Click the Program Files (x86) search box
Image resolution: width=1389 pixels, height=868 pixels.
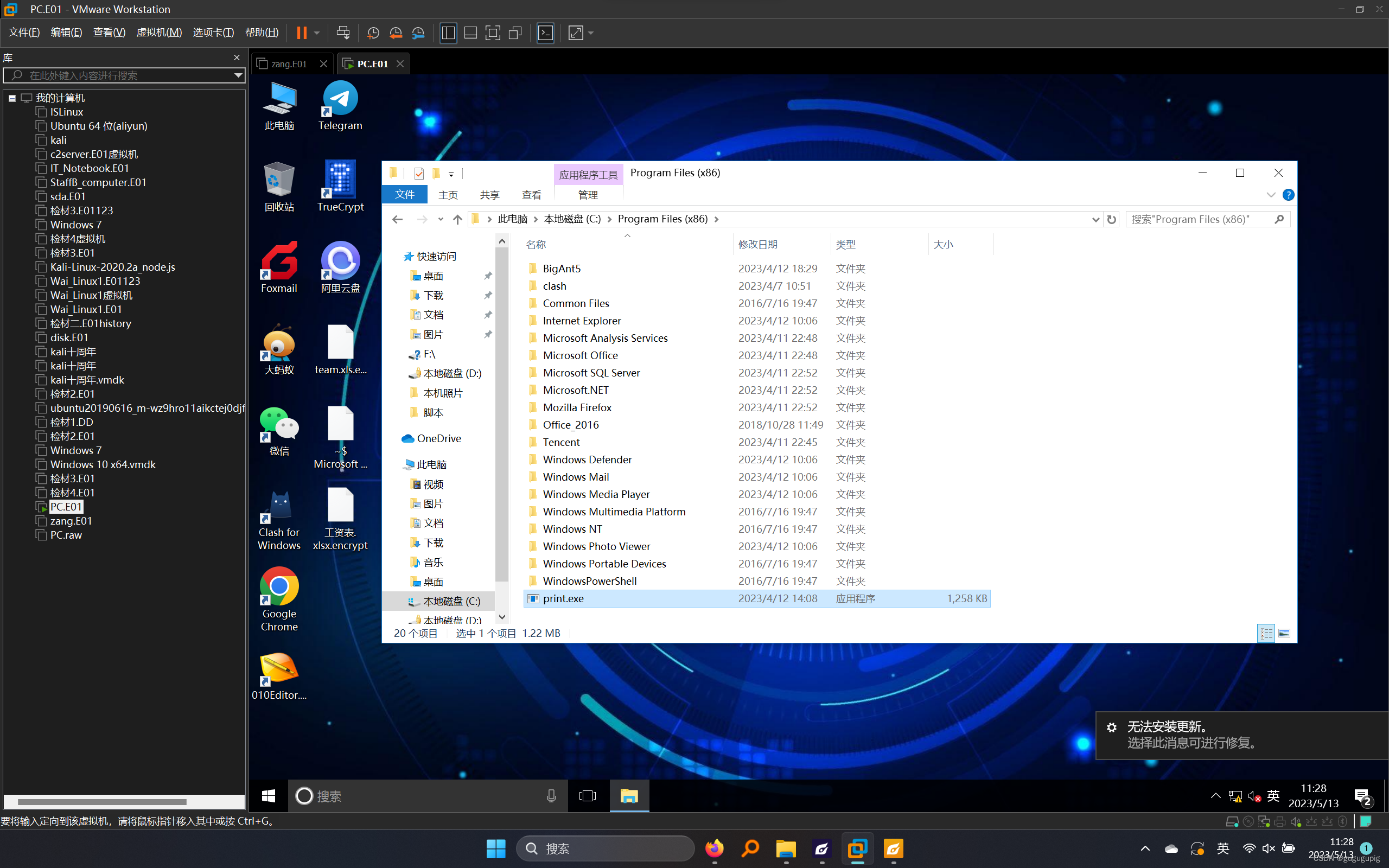[x=1200, y=219]
